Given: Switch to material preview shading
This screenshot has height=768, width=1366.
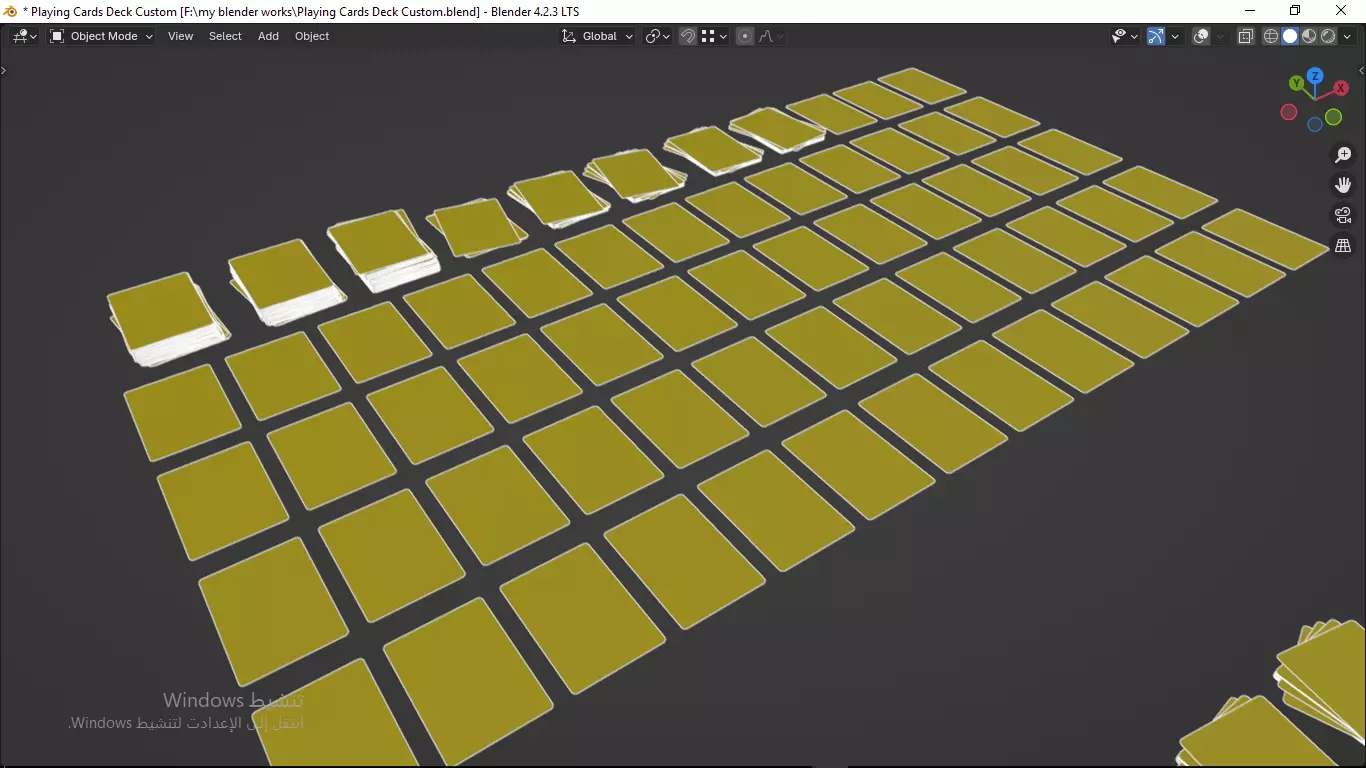Looking at the screenshot, I should point(1309,36).
